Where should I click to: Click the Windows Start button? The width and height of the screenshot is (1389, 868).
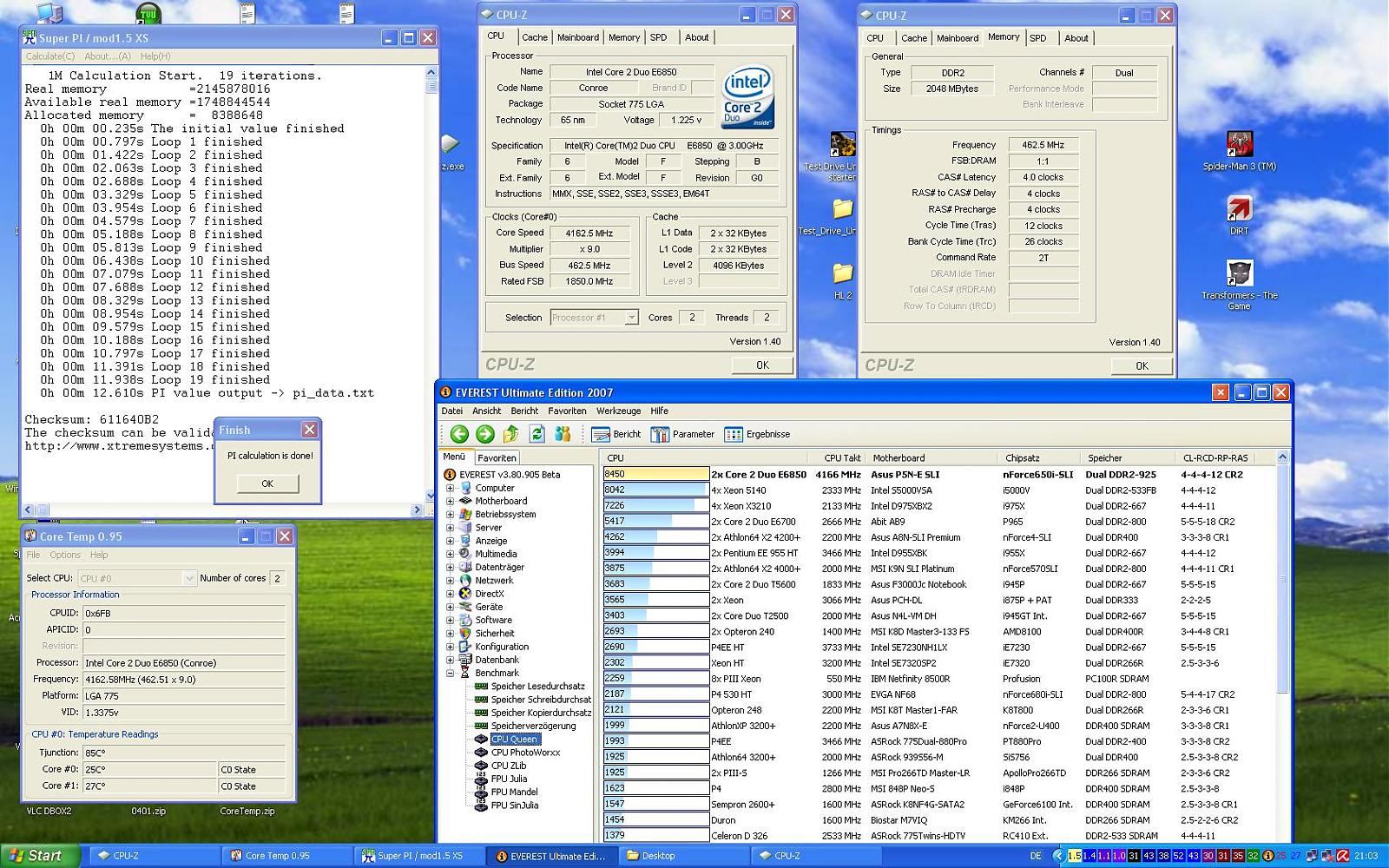click(38, 855)
